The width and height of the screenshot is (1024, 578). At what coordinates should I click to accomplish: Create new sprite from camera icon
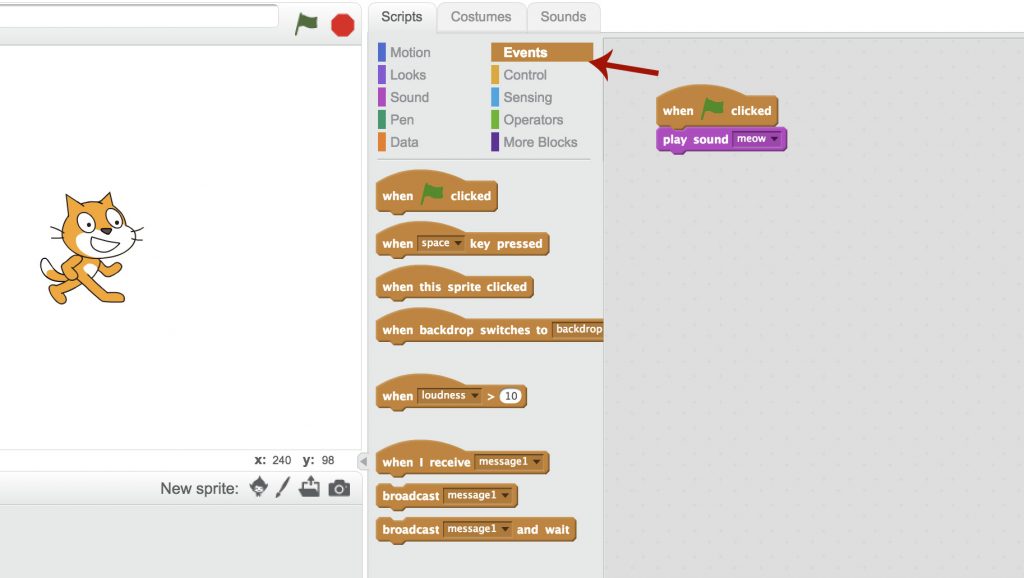coord(339,488)
